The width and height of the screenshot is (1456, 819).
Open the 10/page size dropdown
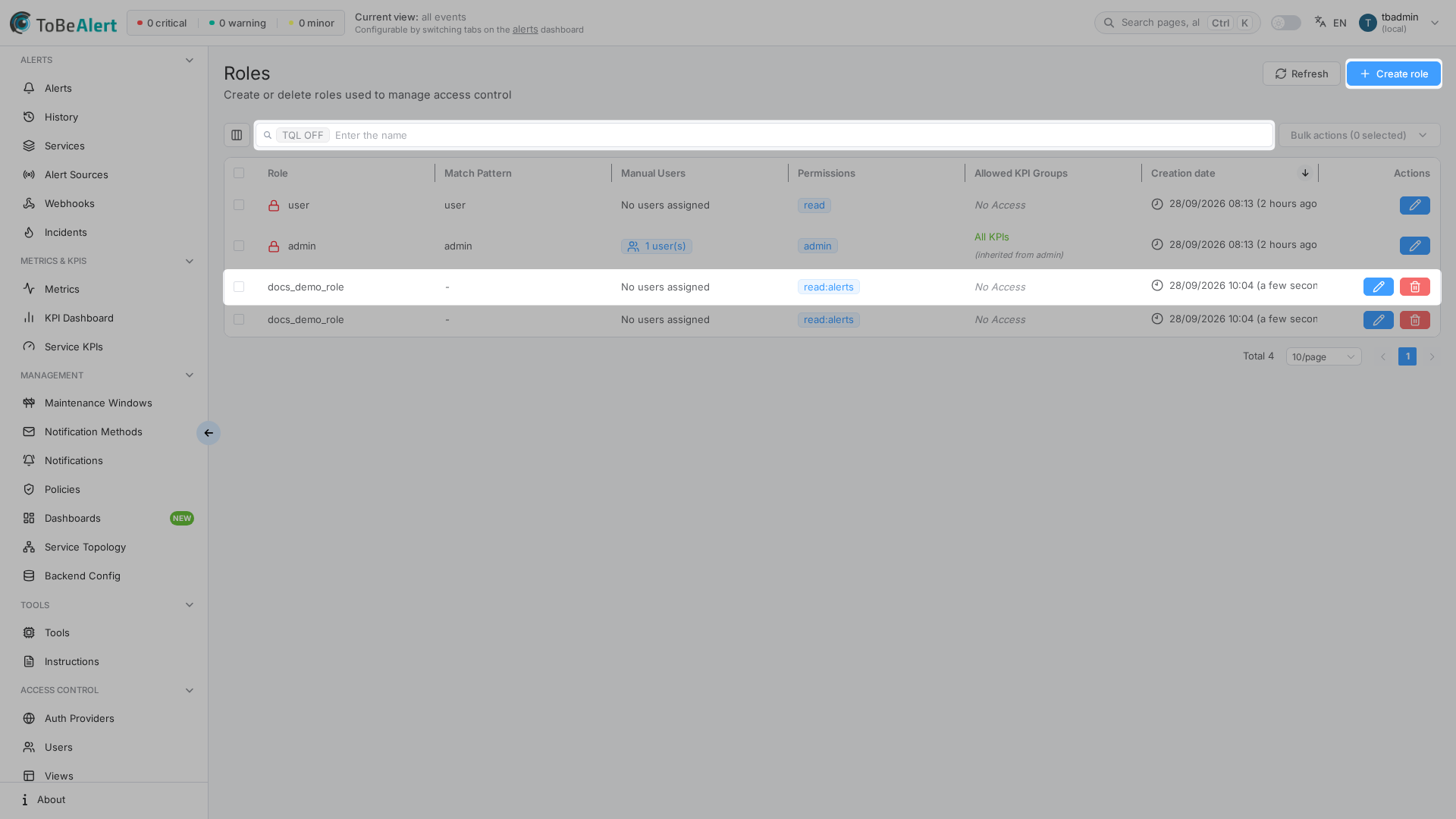pos(1323,356)
